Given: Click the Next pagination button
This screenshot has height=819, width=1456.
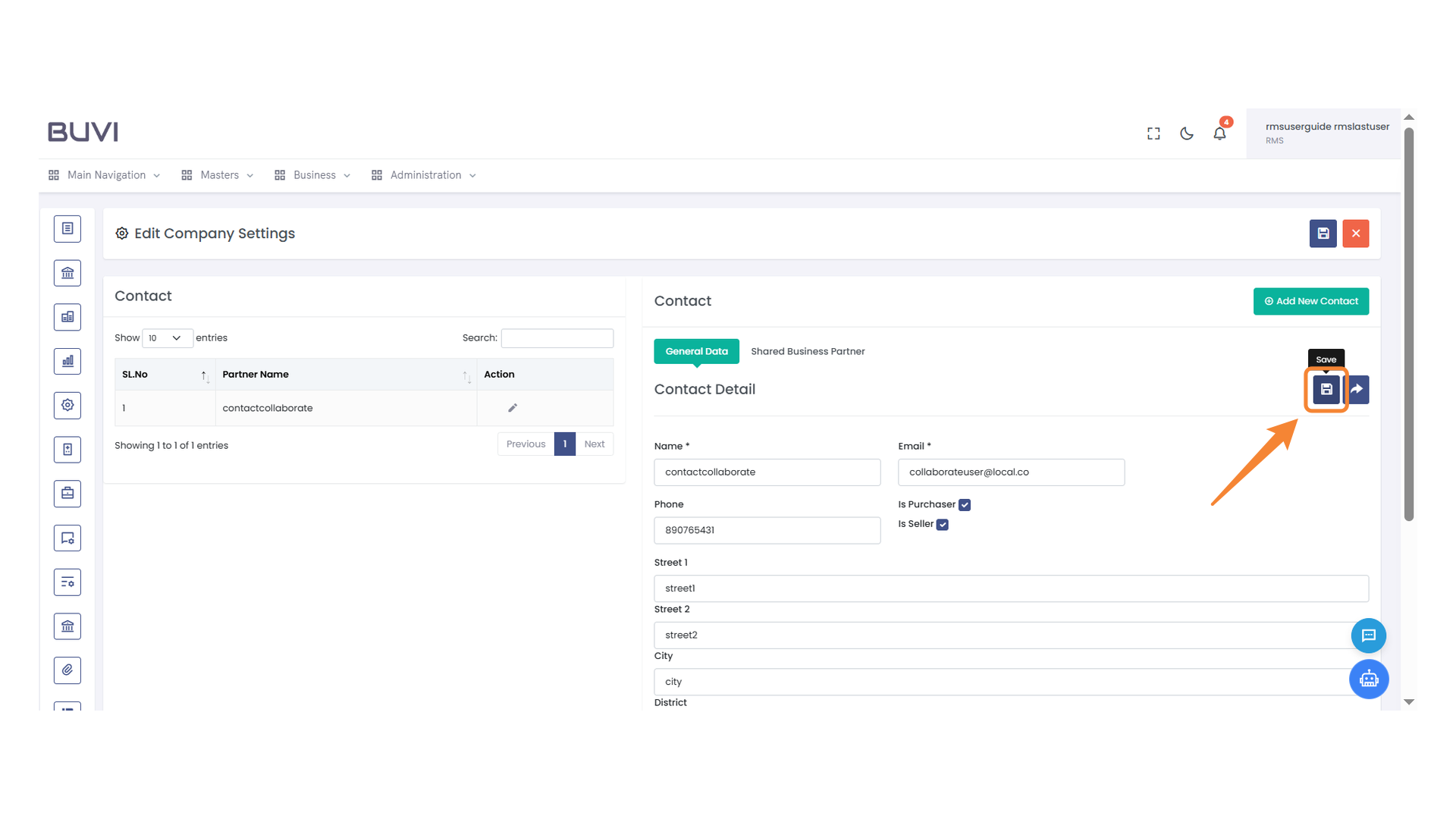Looking at the screenshot, I should [x=594, y=444].
